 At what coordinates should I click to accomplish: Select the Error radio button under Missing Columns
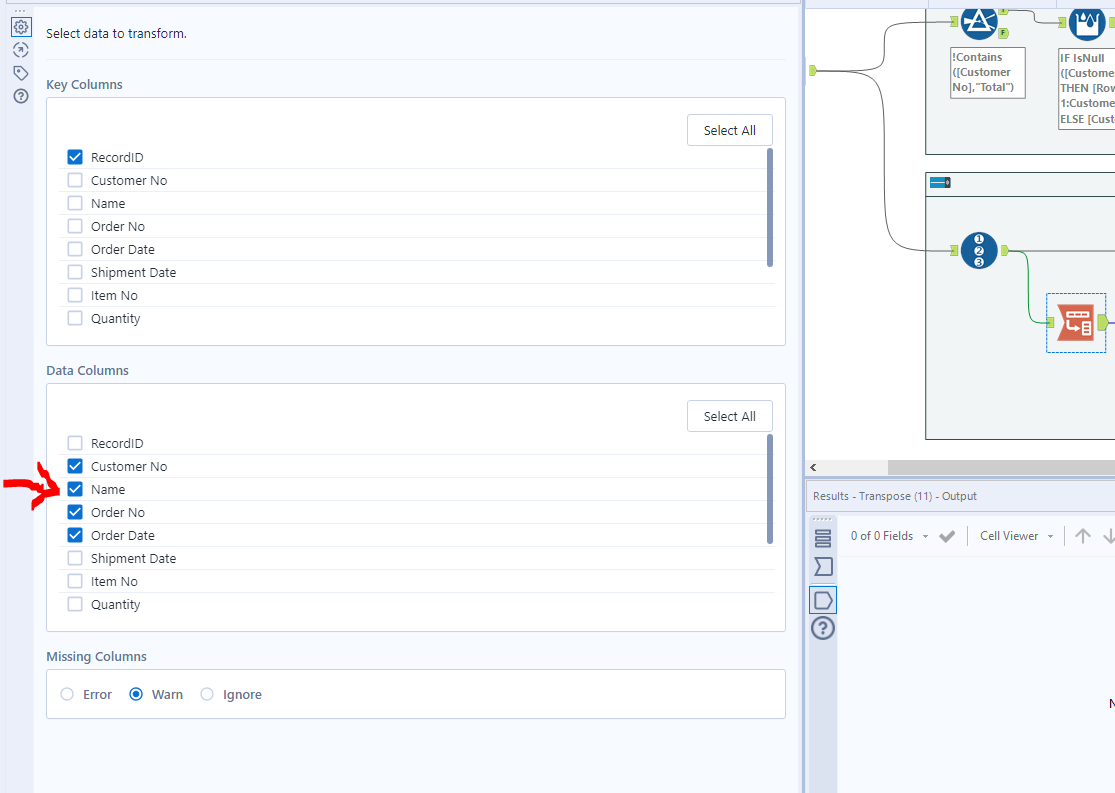[x=67, y=694]
